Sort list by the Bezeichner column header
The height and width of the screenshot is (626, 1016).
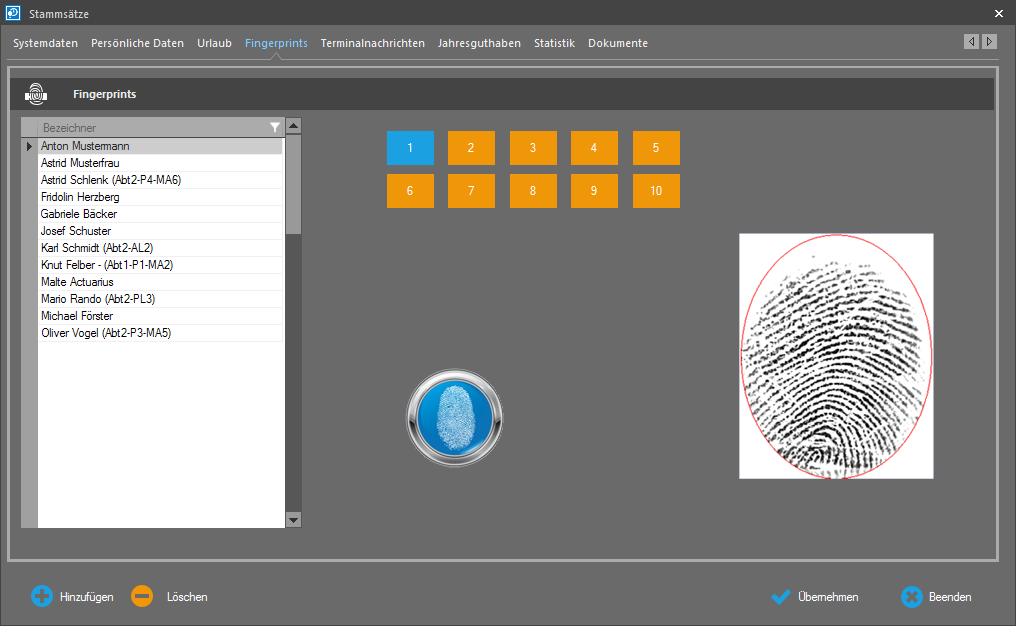pyautogui.click(x=150, y=128)
